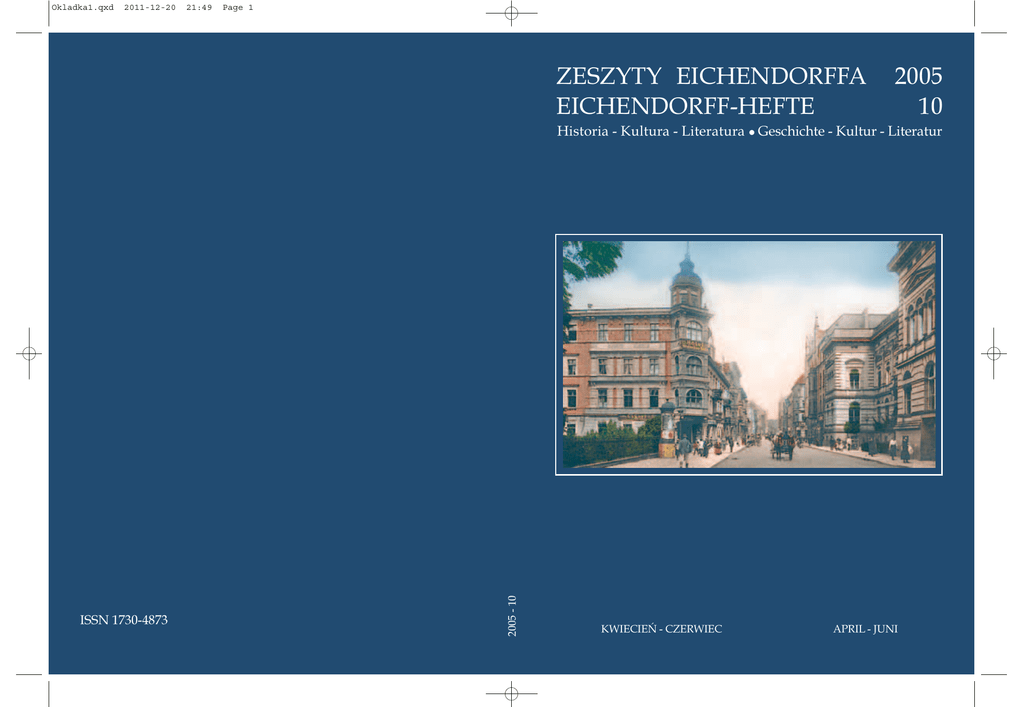The height and width of the screenshot is (707, 1024).
Task: Click the right edge registration crosshair mark
Action: [x=993, y=353]
